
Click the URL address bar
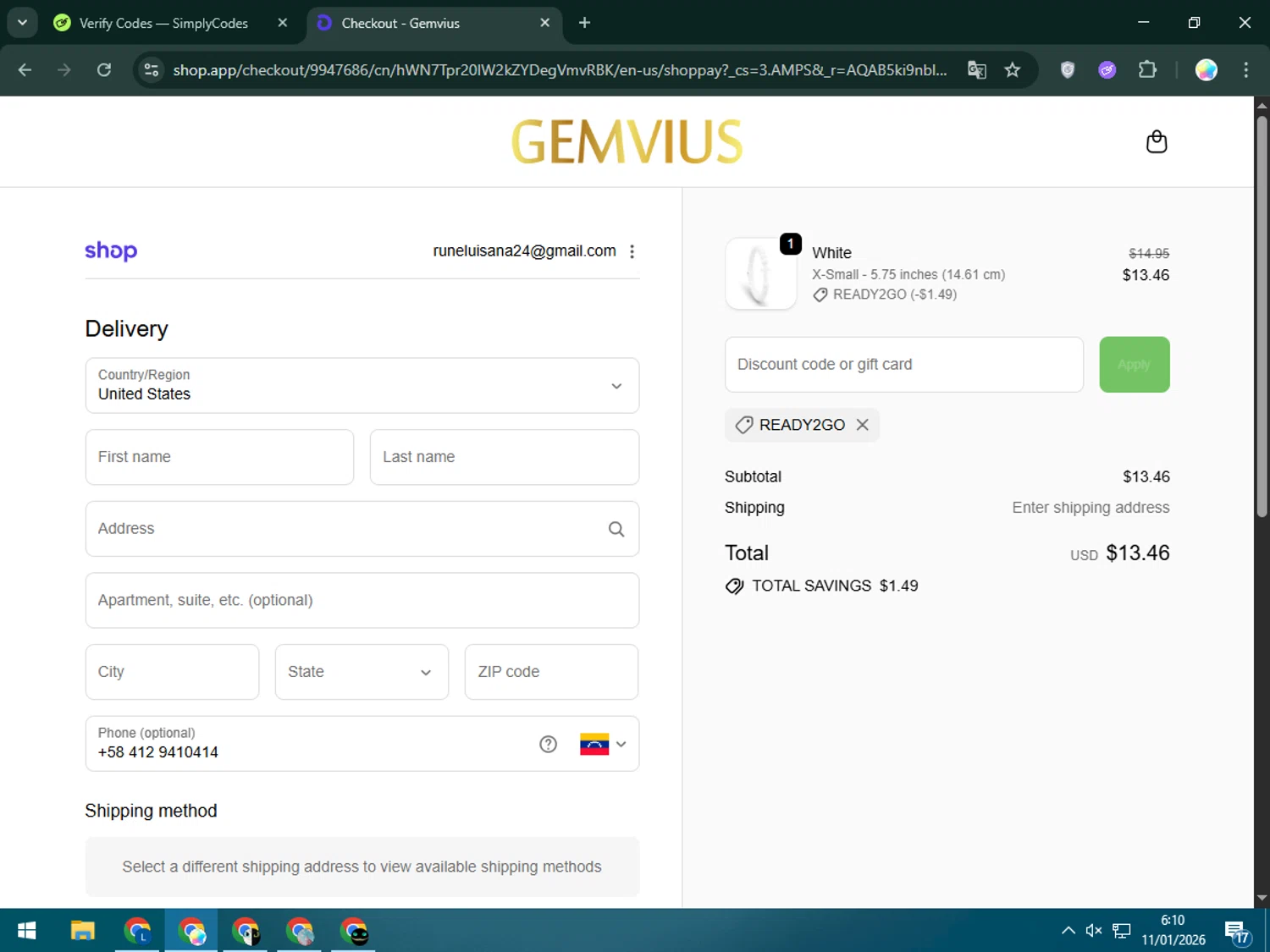[559, 69]
